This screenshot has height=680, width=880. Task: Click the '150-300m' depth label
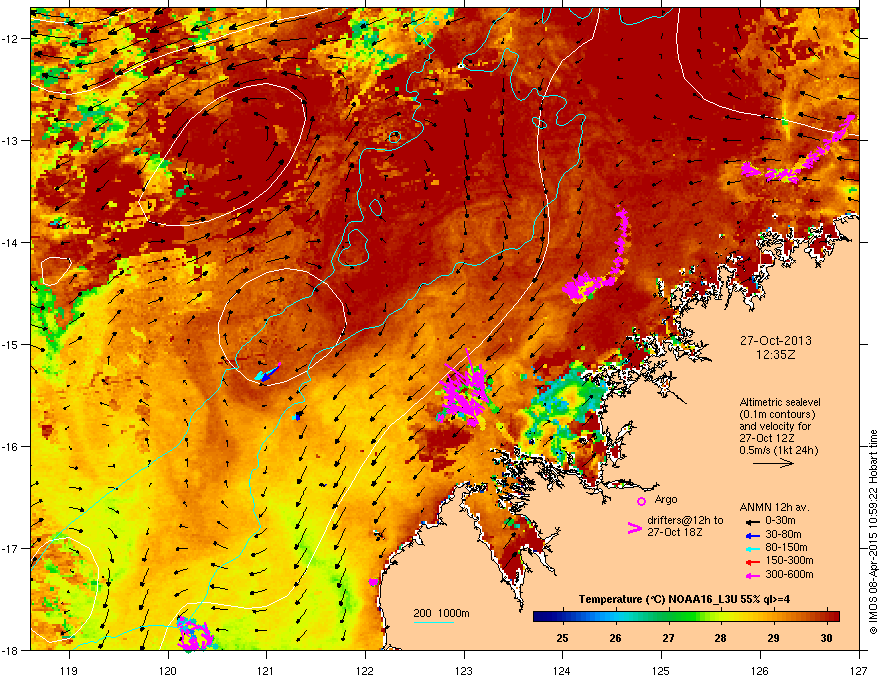(x=789, y=560)
